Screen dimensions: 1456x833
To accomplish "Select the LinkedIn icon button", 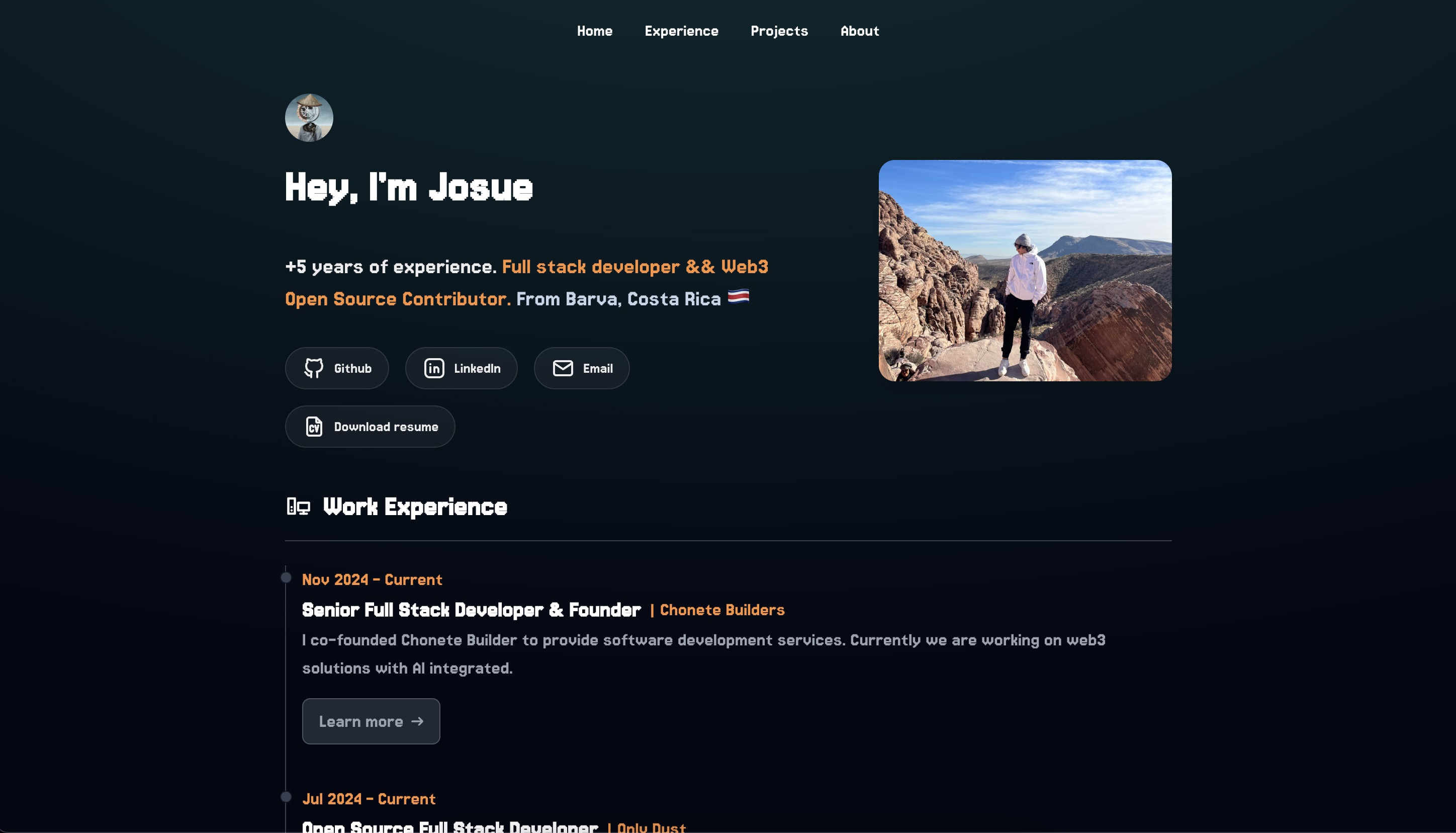I will [x=433, y=368].
